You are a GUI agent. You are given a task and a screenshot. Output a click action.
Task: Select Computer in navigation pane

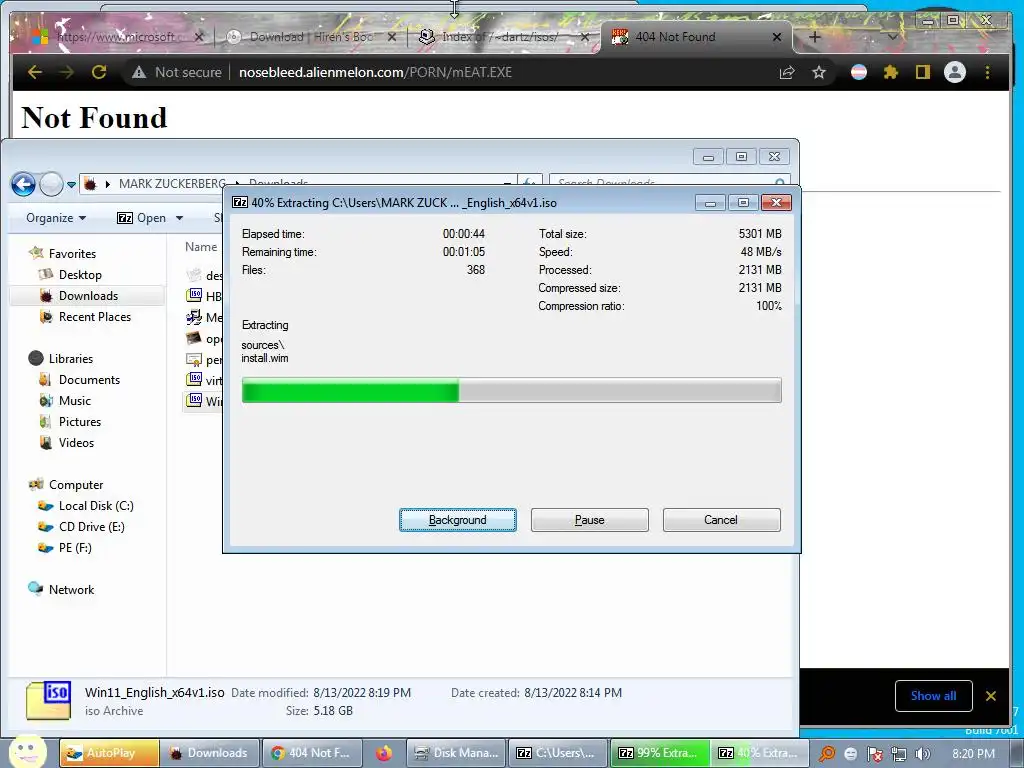click(66, 485)
